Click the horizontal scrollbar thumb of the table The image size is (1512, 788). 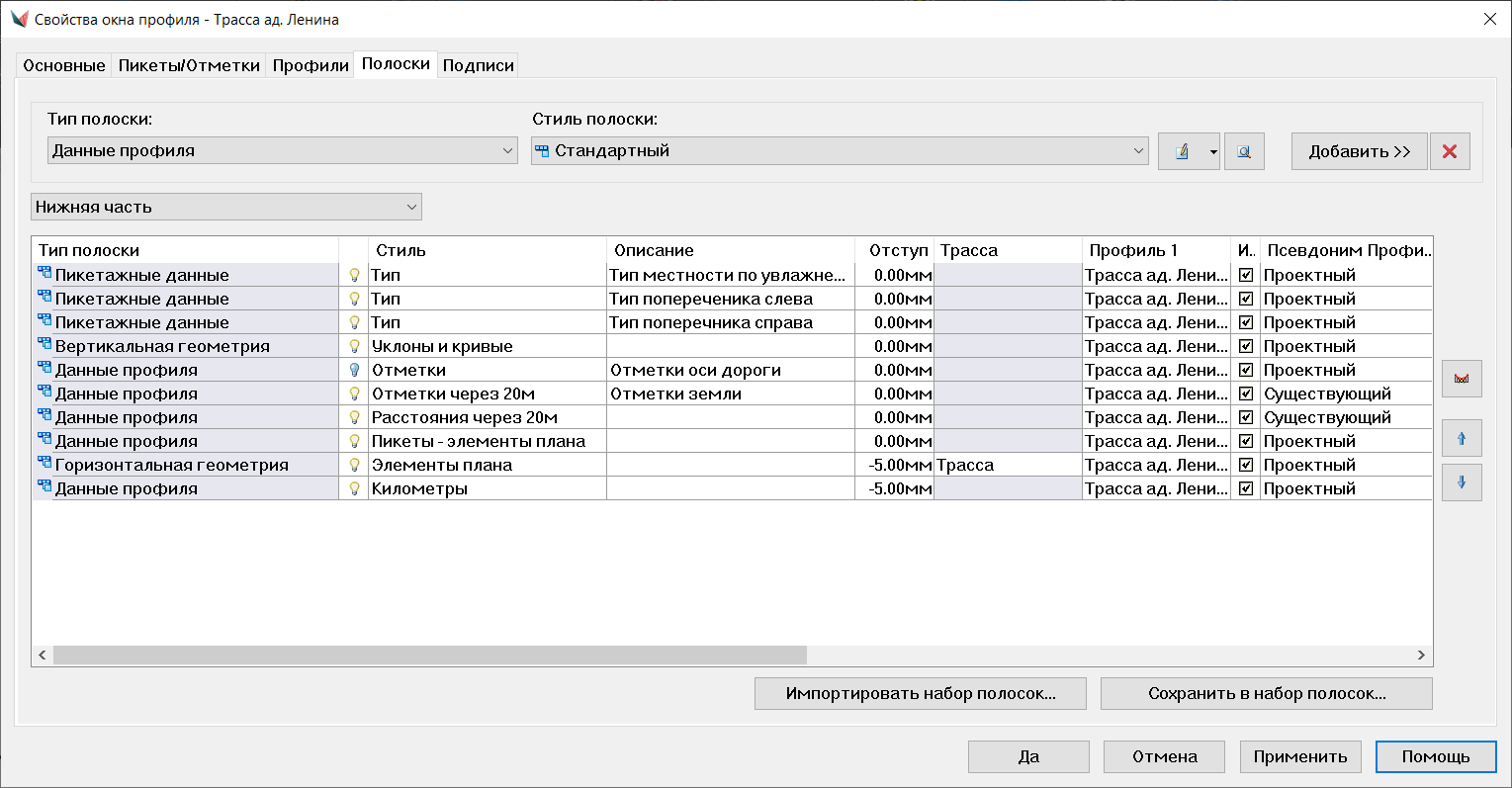pos(430,655)
